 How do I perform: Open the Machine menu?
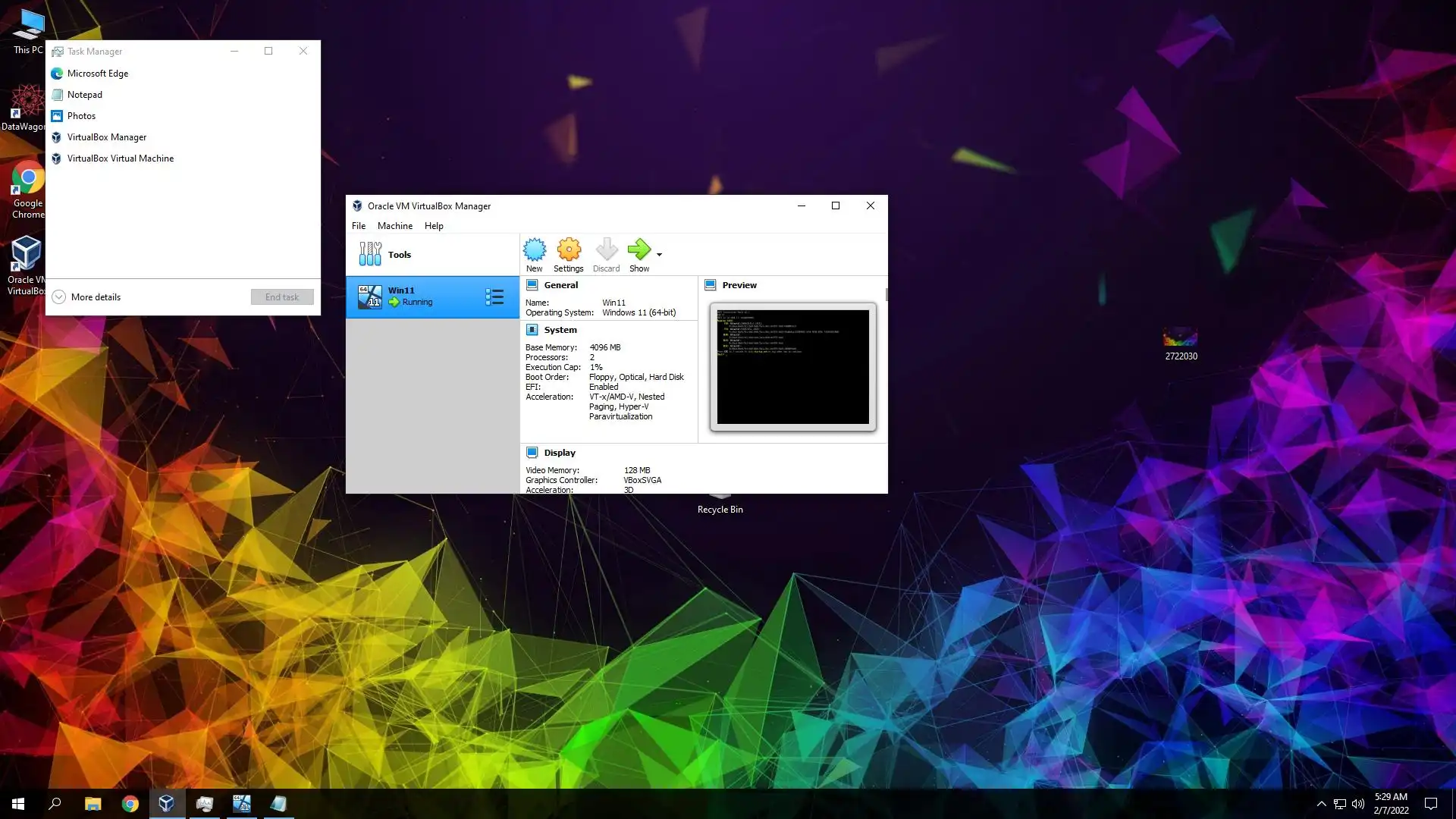pyautogui.click(x=394, y=226)
